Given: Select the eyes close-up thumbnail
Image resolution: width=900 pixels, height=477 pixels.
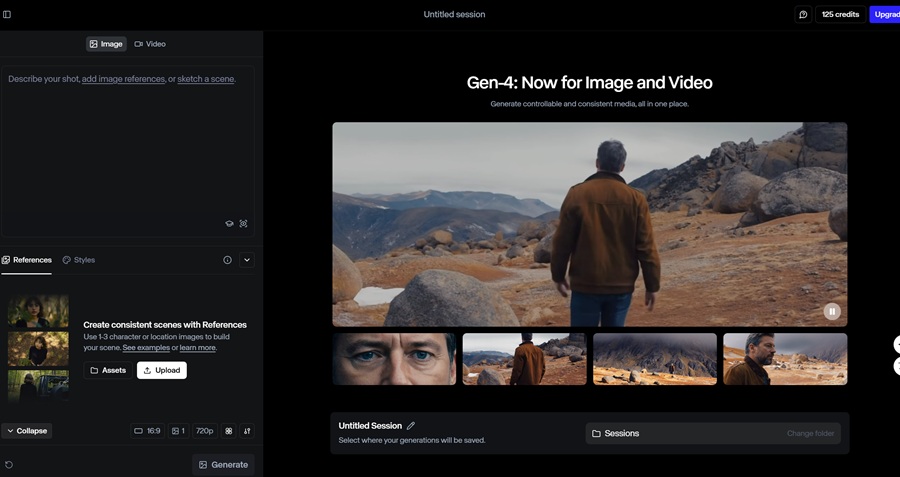Looking at the screenshot, I should (394, 359).
